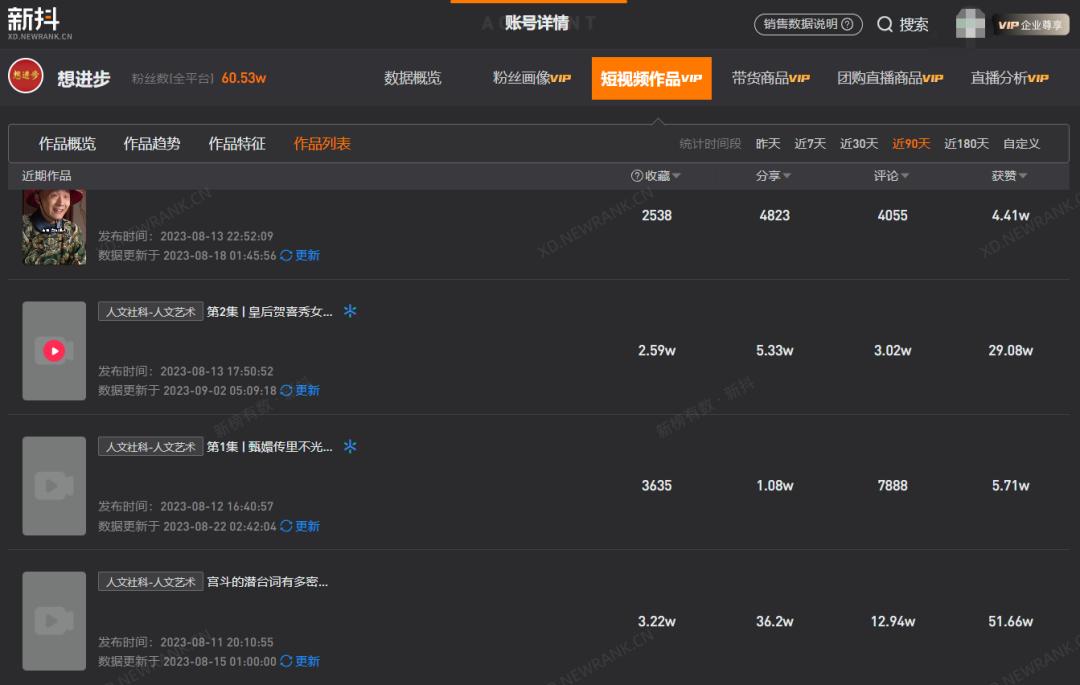Select the 近30天 time range

(x=859, y=143)
